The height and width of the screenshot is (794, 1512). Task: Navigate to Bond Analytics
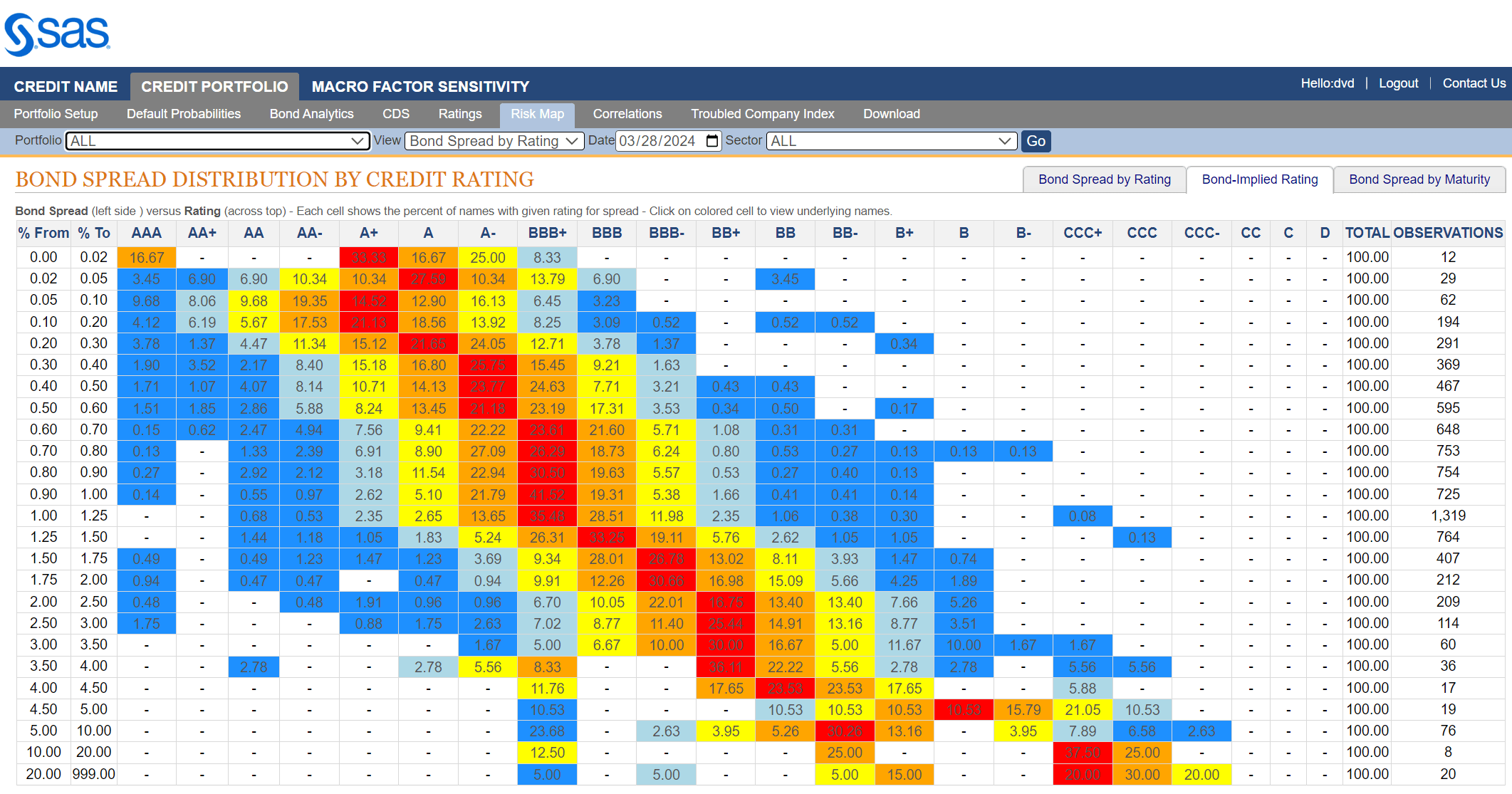[311, 114]
